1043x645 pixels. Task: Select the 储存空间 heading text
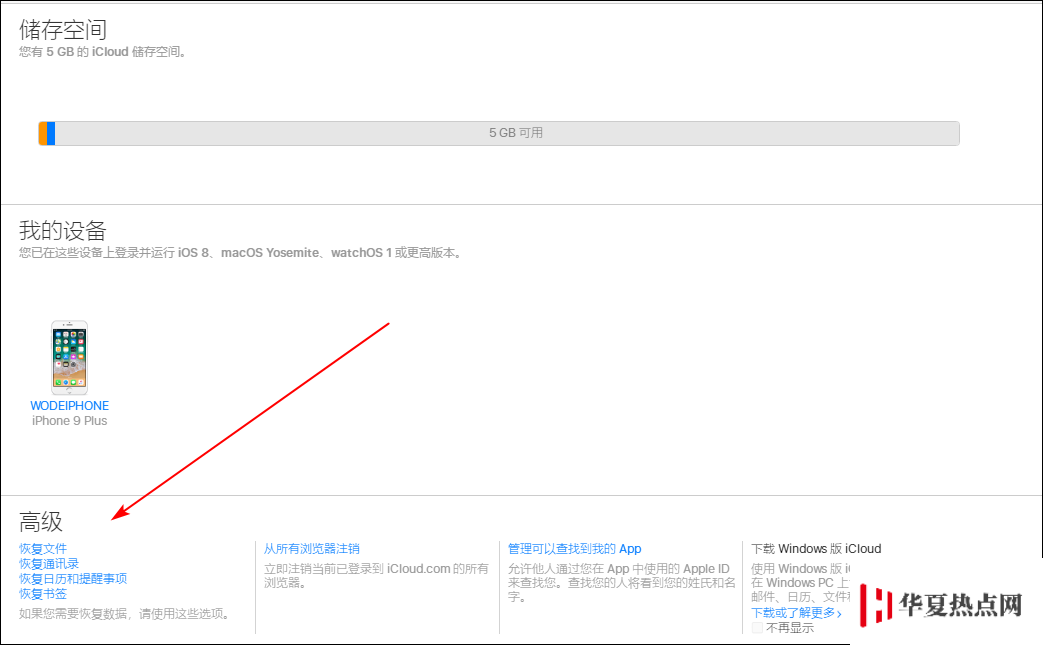tap(63, 29)
